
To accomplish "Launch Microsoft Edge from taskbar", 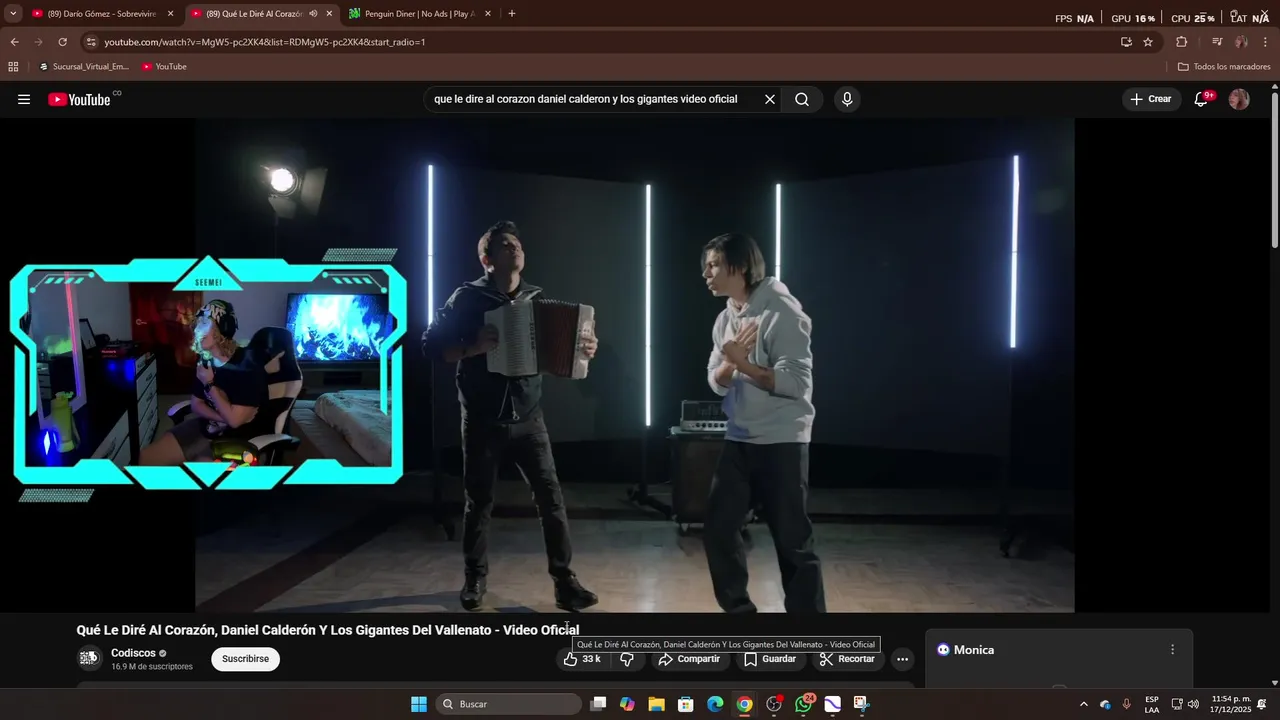I will [x=715, y=704].
